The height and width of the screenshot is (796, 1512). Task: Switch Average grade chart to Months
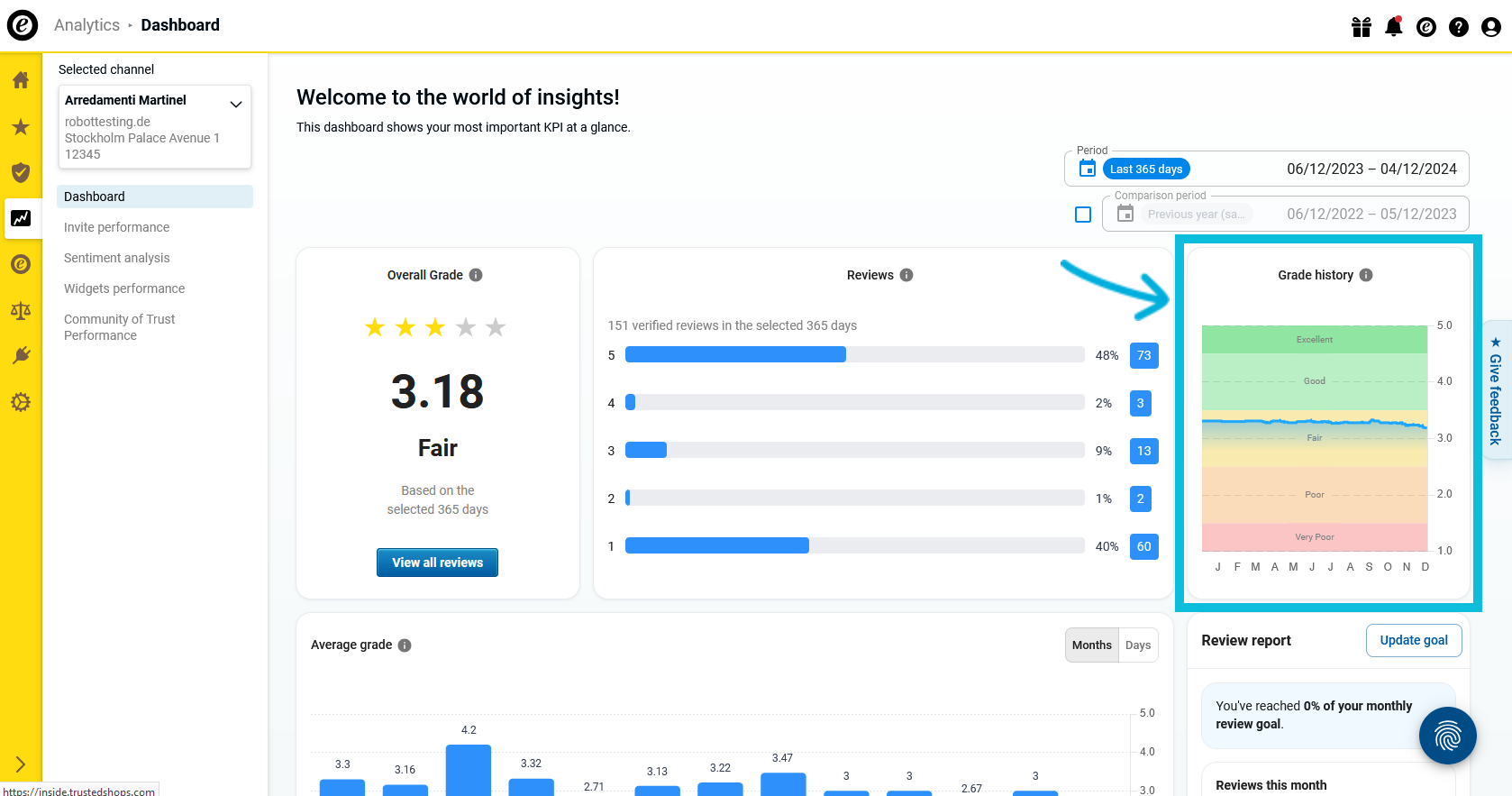pos(1092,645)
